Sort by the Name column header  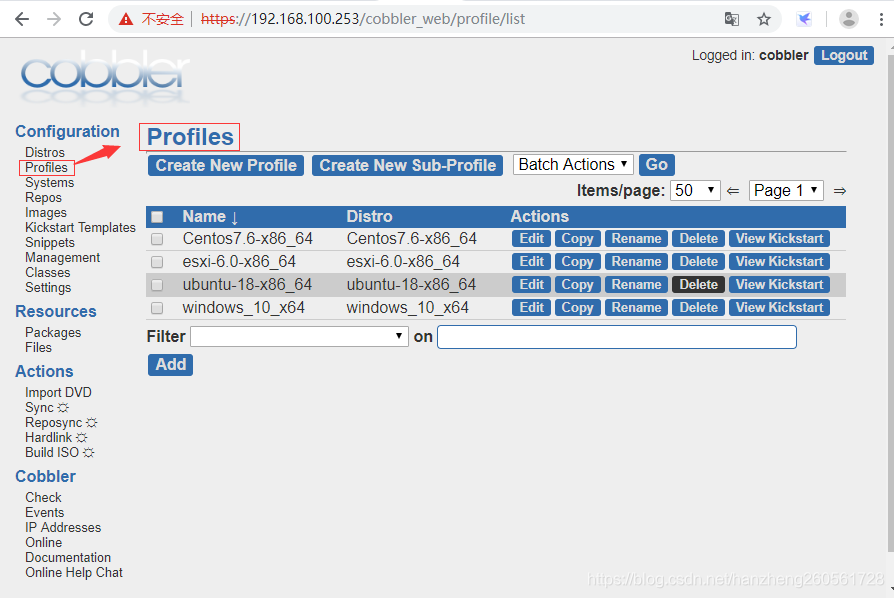pyautogui.click(x=210, y=217)
